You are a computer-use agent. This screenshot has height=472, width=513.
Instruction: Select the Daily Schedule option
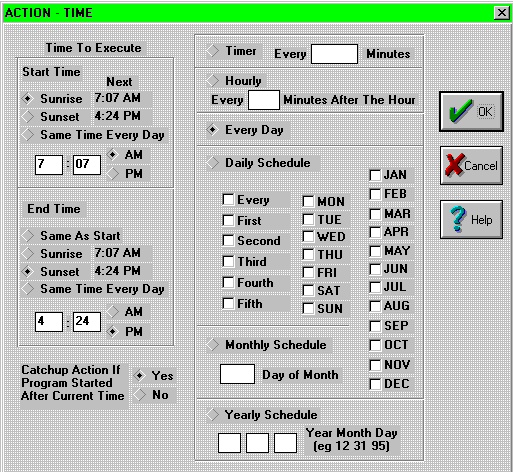212,163
